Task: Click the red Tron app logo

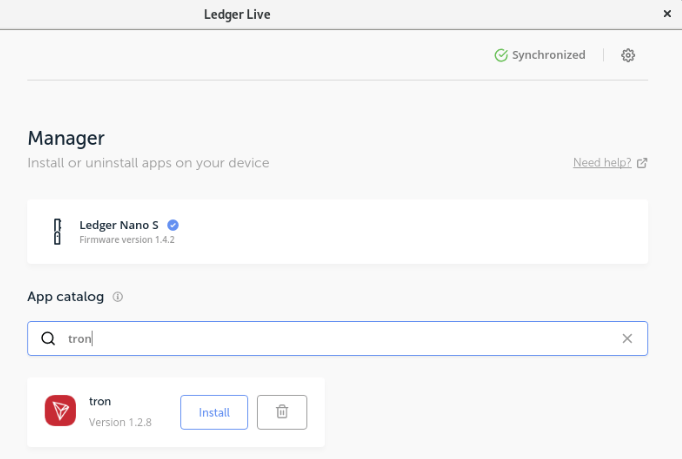Action: click(60, 411)
